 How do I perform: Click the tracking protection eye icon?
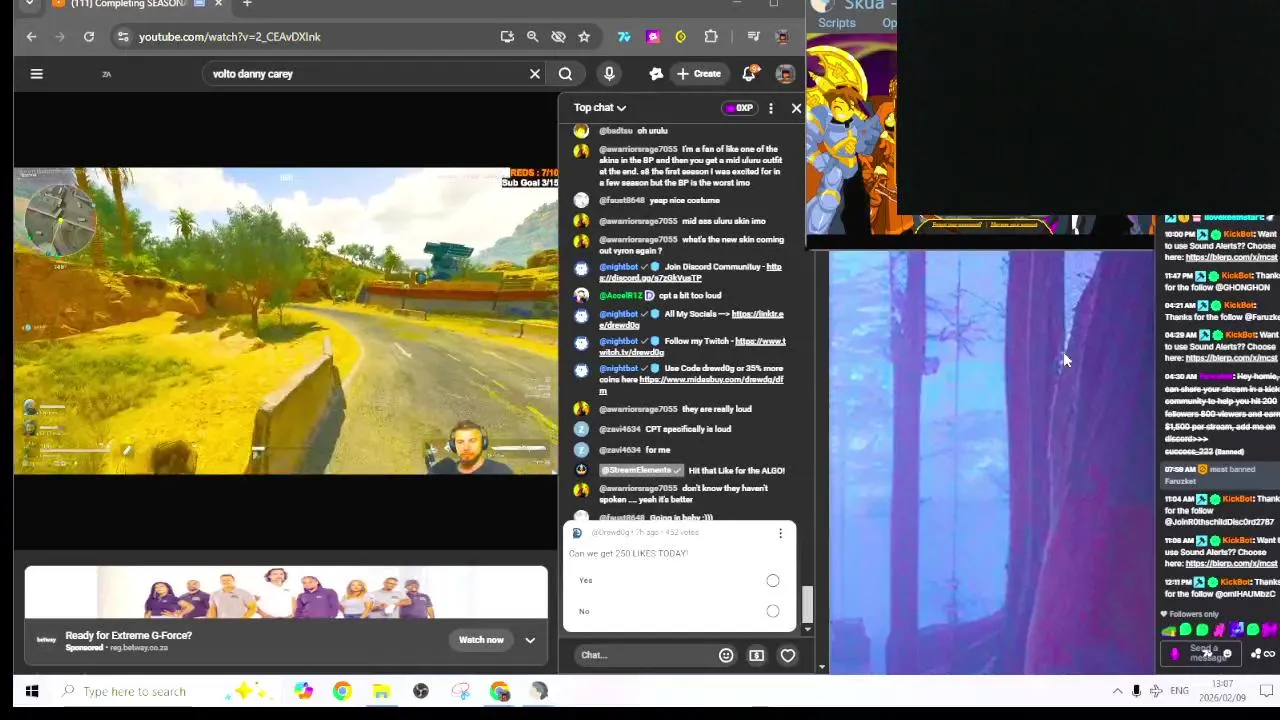tap(558, 37)
